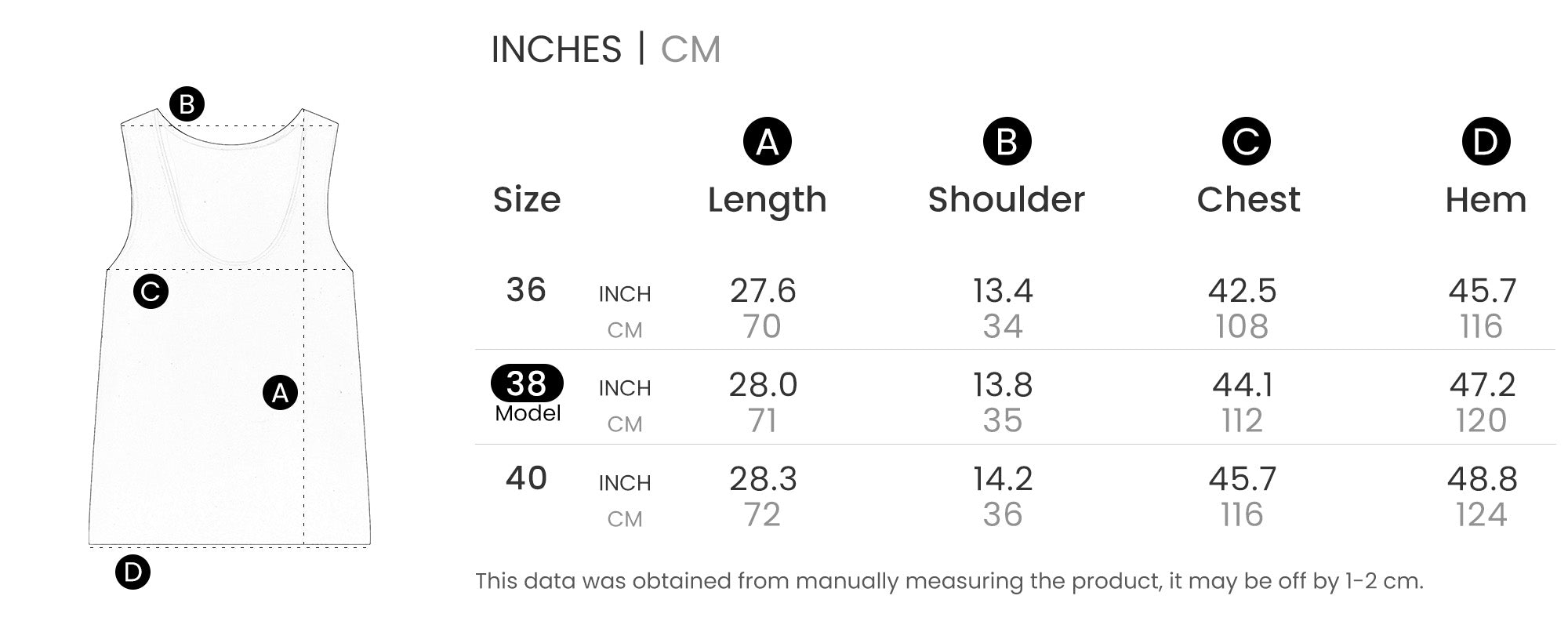This screenshot has height=632, width=1568.
Task: Select size 36 row label
Action: (x=526, y=290)
